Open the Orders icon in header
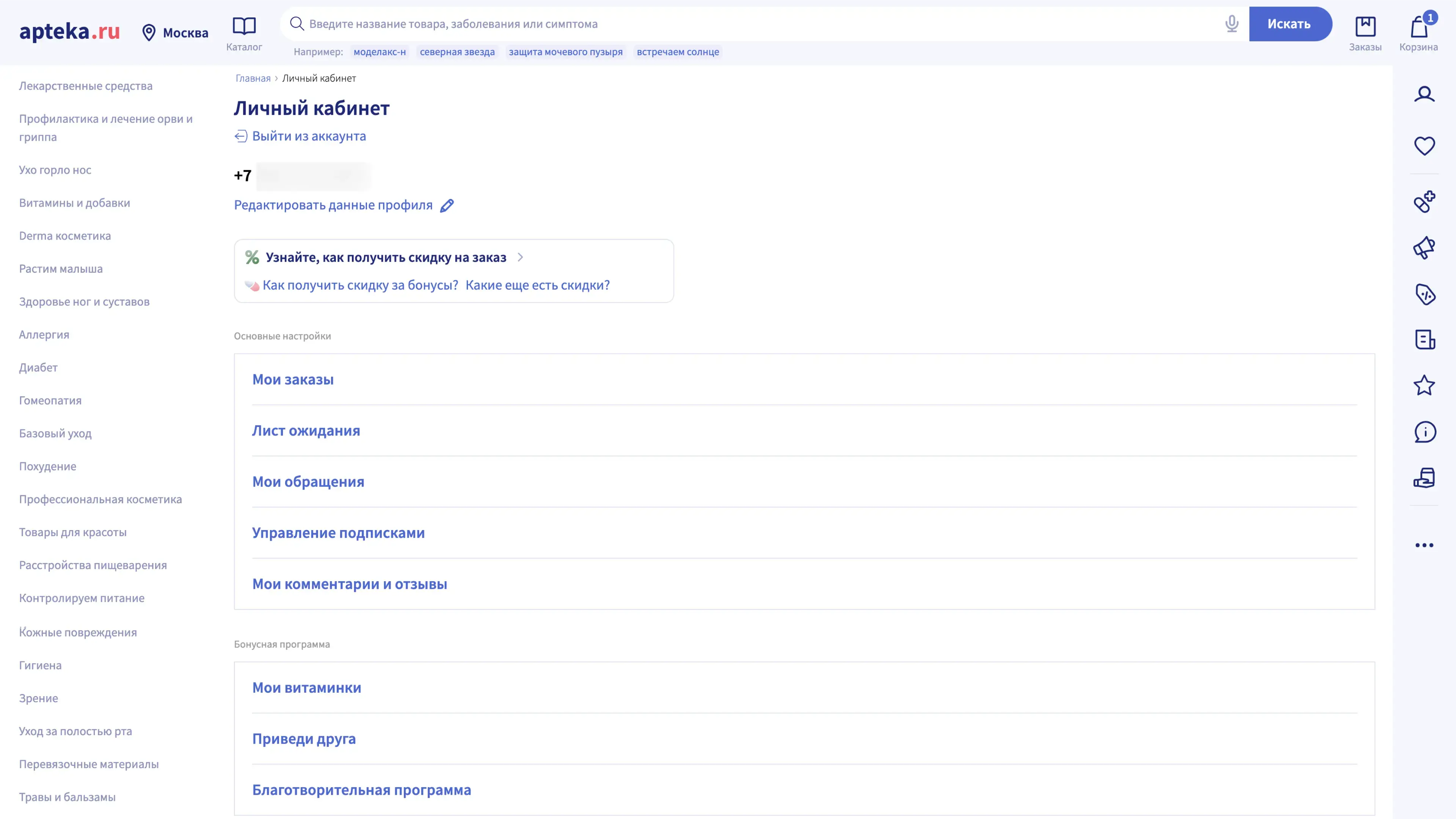 1365,27
